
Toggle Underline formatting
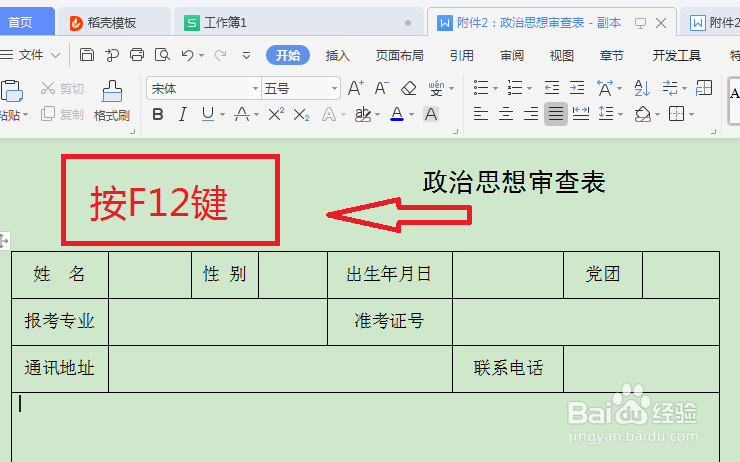208,114
